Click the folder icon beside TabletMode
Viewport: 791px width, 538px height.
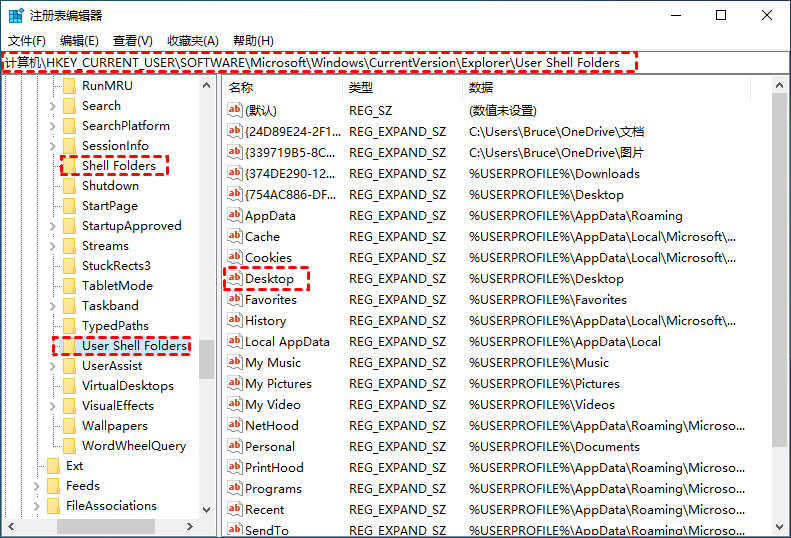[69, 286]
